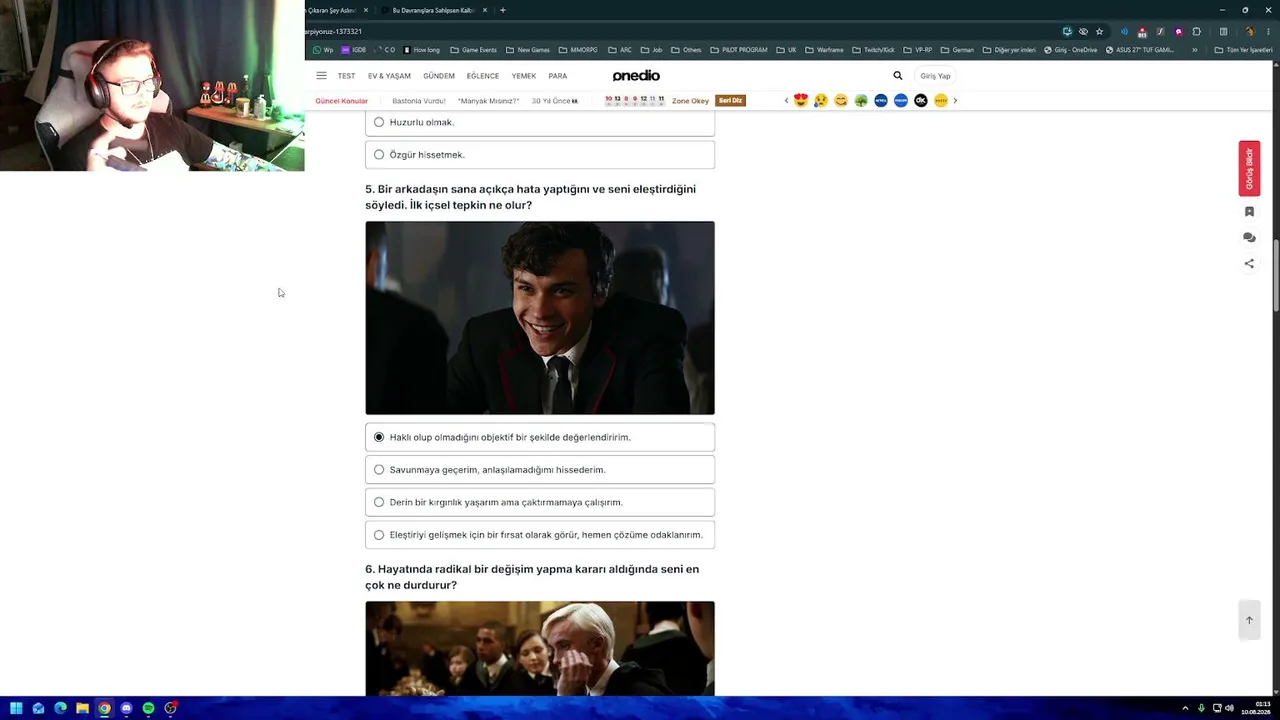This screenshot has height=720, width=1280.
Task: Open 'MMORPG' bookmark folder
Action: [x=578, y=50]
